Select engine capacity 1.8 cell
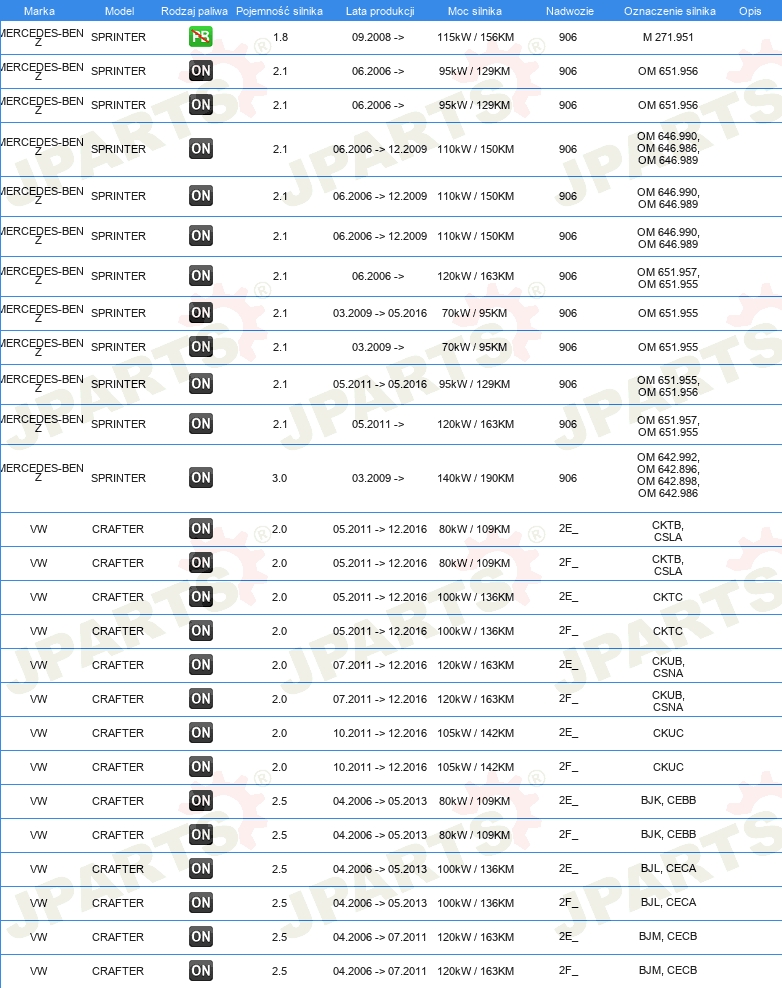 [x=280, y=37]
